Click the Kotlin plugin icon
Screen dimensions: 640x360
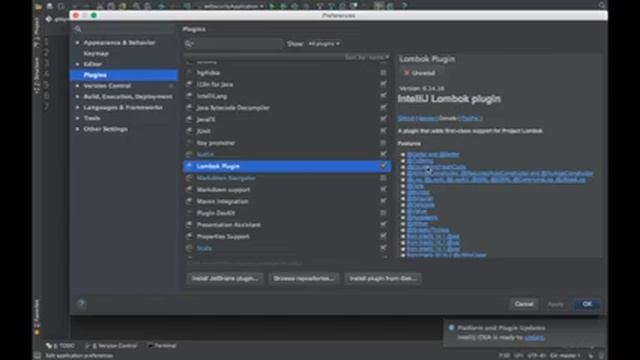click(x=189, y=154)
